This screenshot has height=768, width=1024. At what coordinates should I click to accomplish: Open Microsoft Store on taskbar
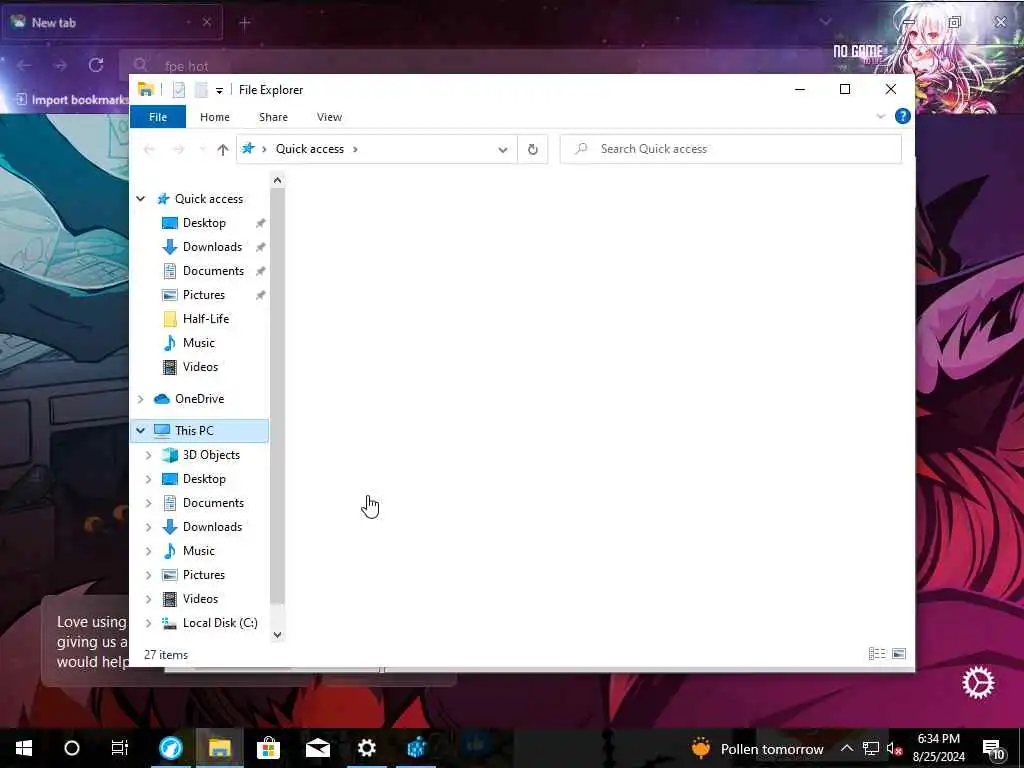point(268,748)
